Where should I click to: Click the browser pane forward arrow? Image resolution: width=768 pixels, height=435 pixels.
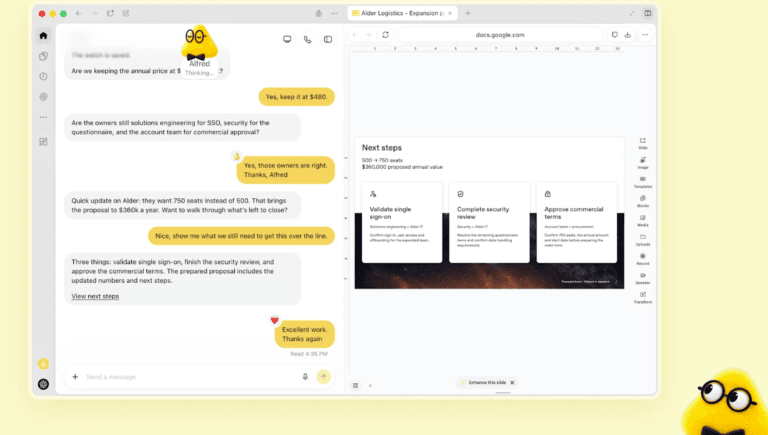click(x=369, y=35)
